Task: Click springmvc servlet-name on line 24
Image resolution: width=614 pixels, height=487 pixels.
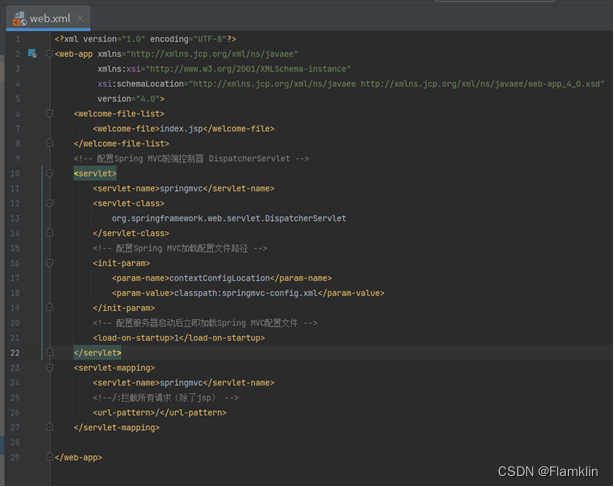Action: (181, 382)
